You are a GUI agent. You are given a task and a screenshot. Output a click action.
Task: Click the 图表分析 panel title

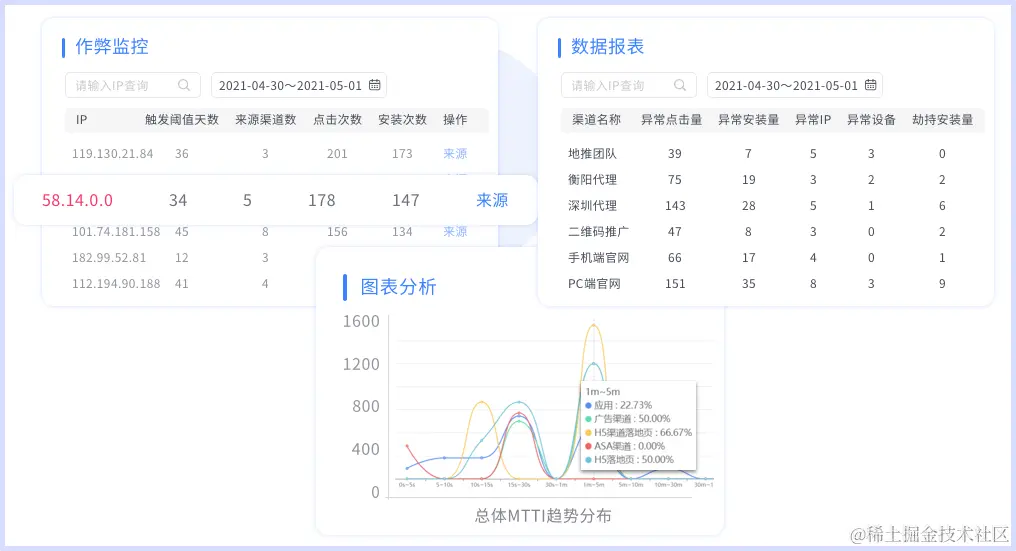point(398,287)
